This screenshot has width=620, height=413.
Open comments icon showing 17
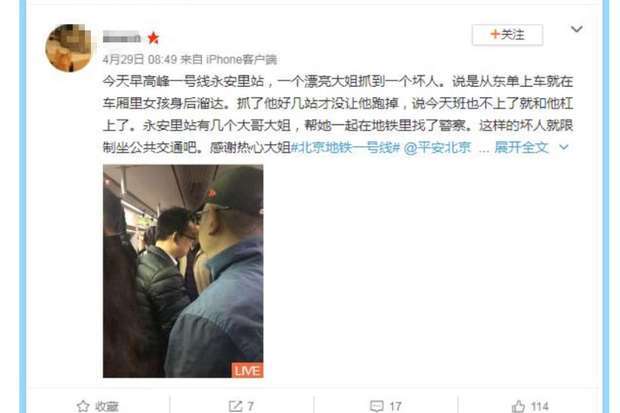[x=376, y=406]
